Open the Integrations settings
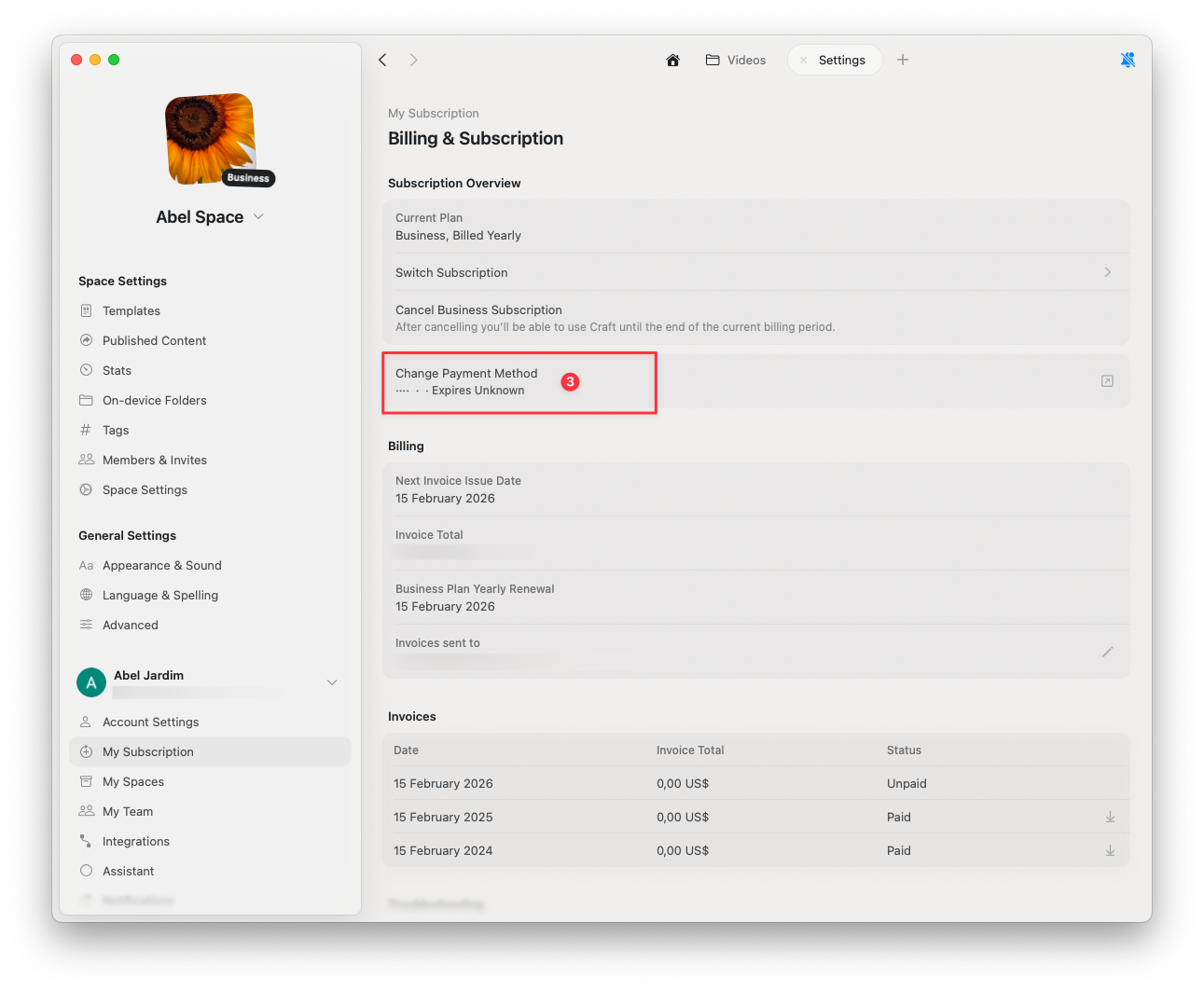Screen dimensions: 1204x991 pyautogui.click(x=135, y=841)
